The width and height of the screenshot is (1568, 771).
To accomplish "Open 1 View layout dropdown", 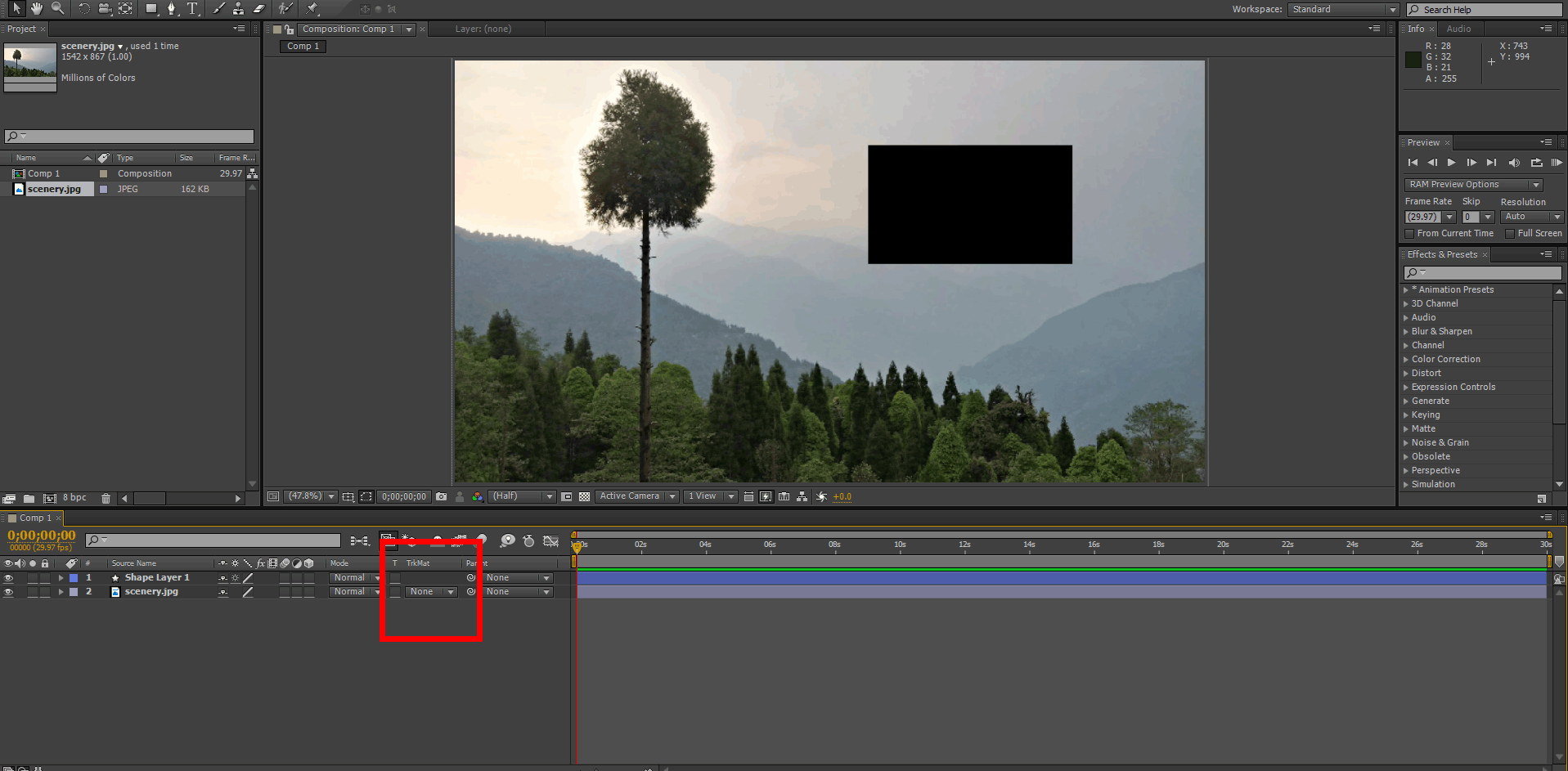I will [x=711, y=496].
